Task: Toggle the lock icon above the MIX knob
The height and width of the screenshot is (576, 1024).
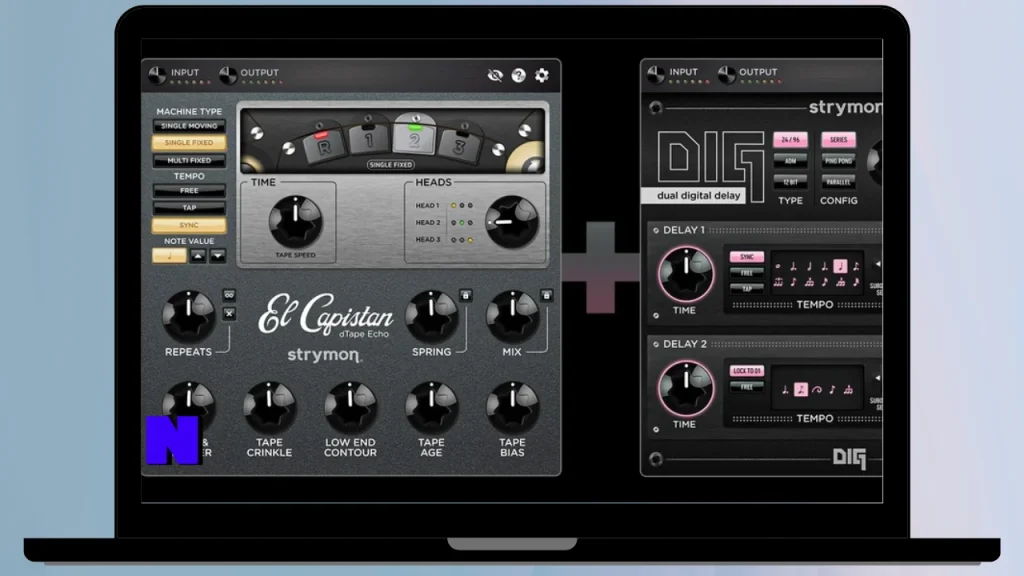Action: point(547,296)
